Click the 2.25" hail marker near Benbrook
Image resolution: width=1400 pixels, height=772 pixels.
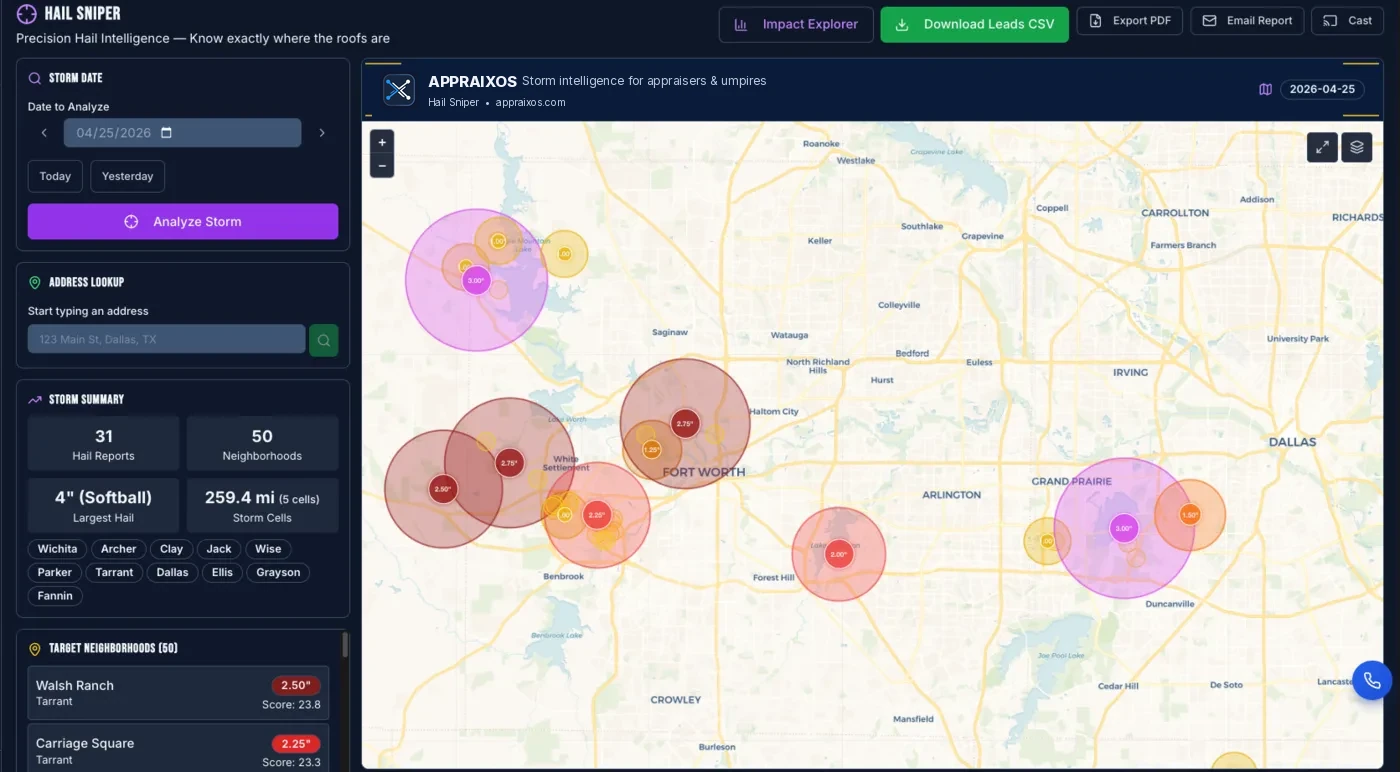tap(597, 515)
